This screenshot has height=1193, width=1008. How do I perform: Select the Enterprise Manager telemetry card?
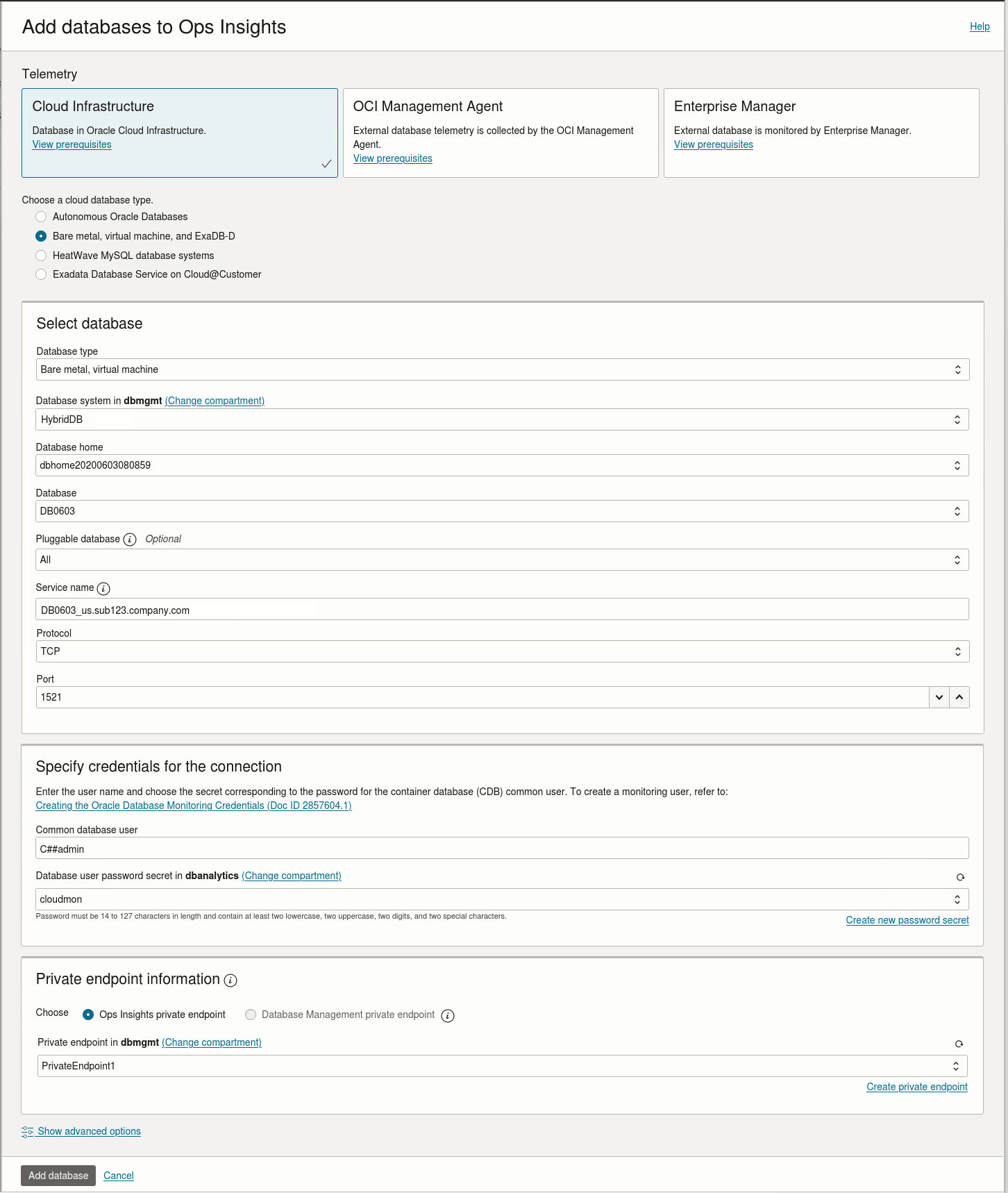point(821,133)
